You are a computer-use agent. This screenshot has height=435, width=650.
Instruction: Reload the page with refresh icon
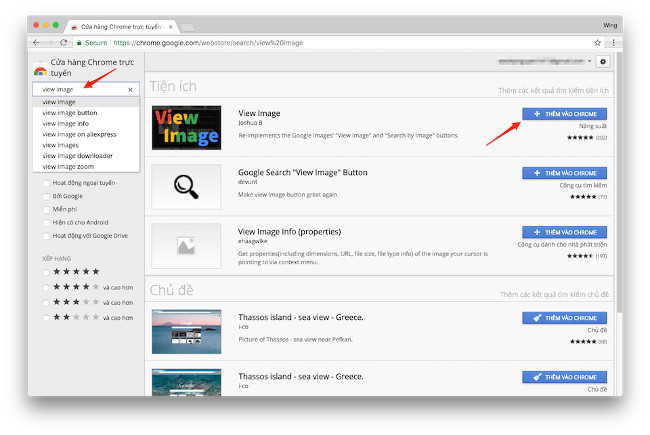pos(63,42)
